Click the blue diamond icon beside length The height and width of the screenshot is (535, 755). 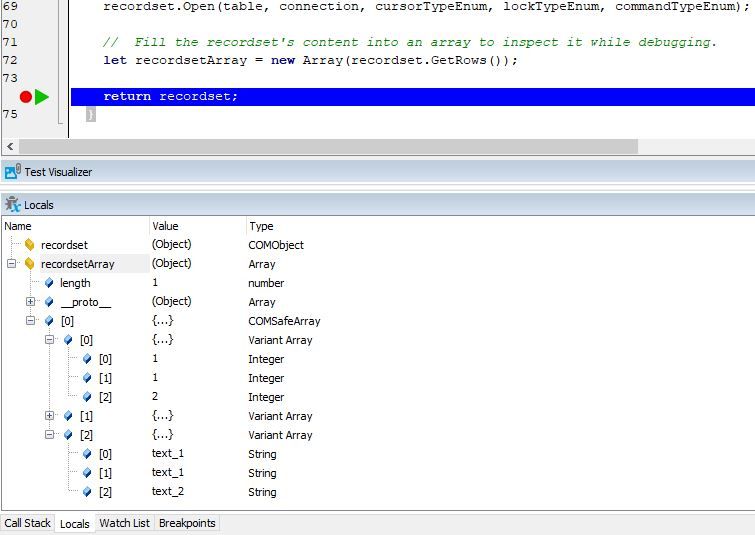coord(49,283)
